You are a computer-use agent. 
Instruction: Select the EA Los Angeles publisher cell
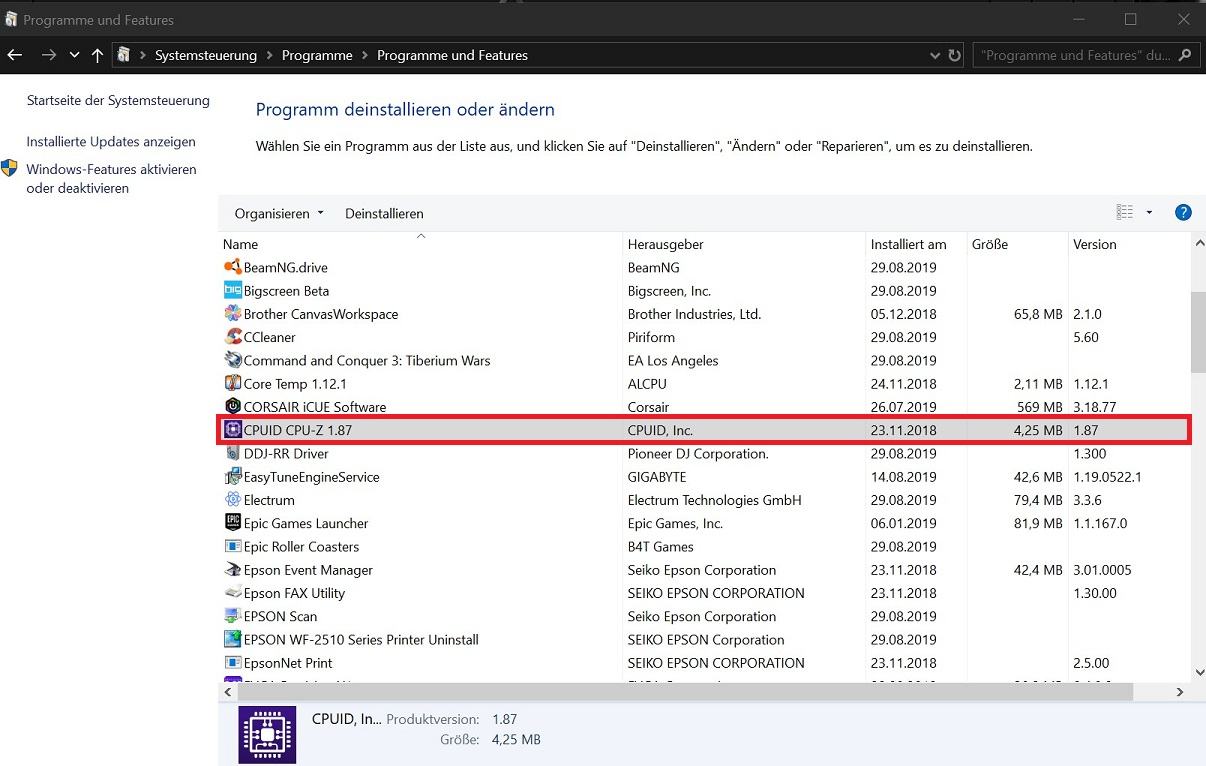(x=673, y=361)
